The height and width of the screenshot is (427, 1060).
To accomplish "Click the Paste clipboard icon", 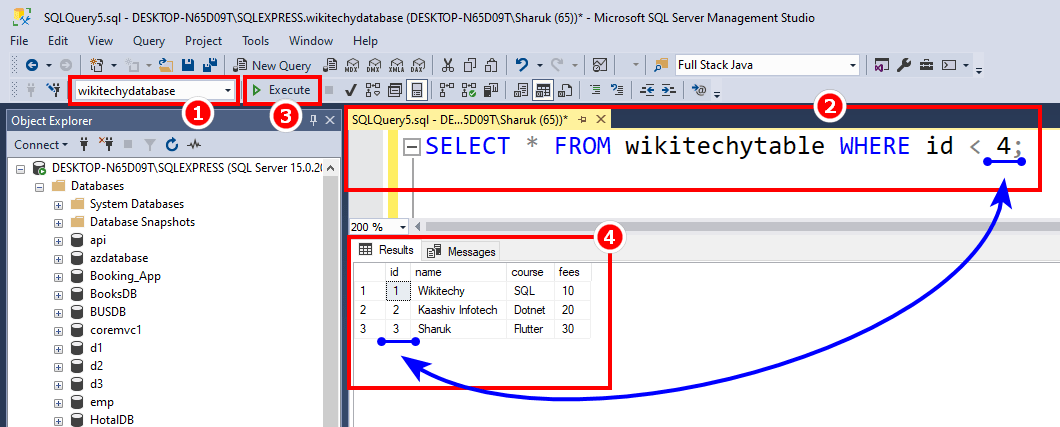I will [x=492, y=66].
